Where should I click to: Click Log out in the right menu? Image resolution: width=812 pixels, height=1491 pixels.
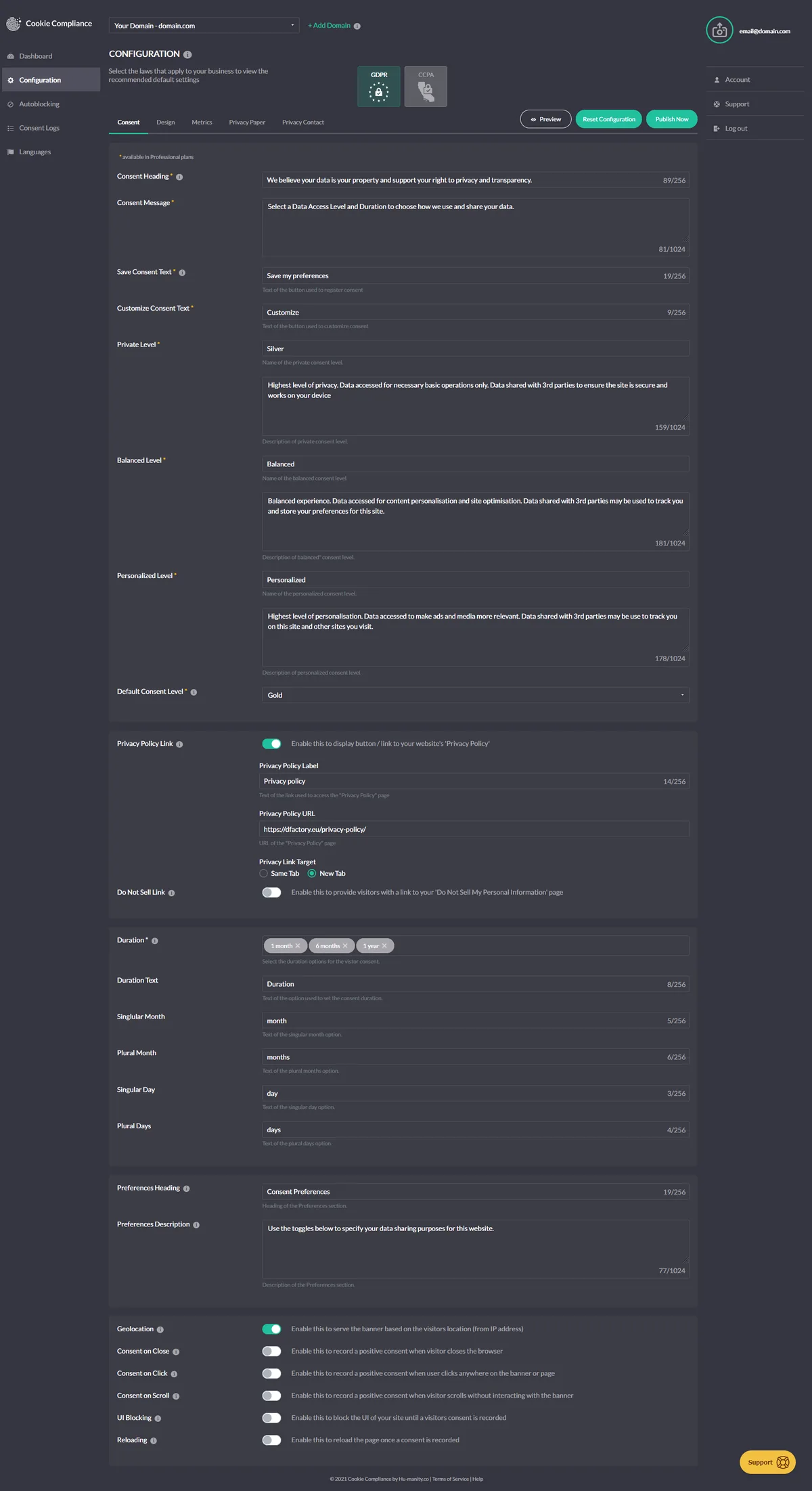pos(736,129)
